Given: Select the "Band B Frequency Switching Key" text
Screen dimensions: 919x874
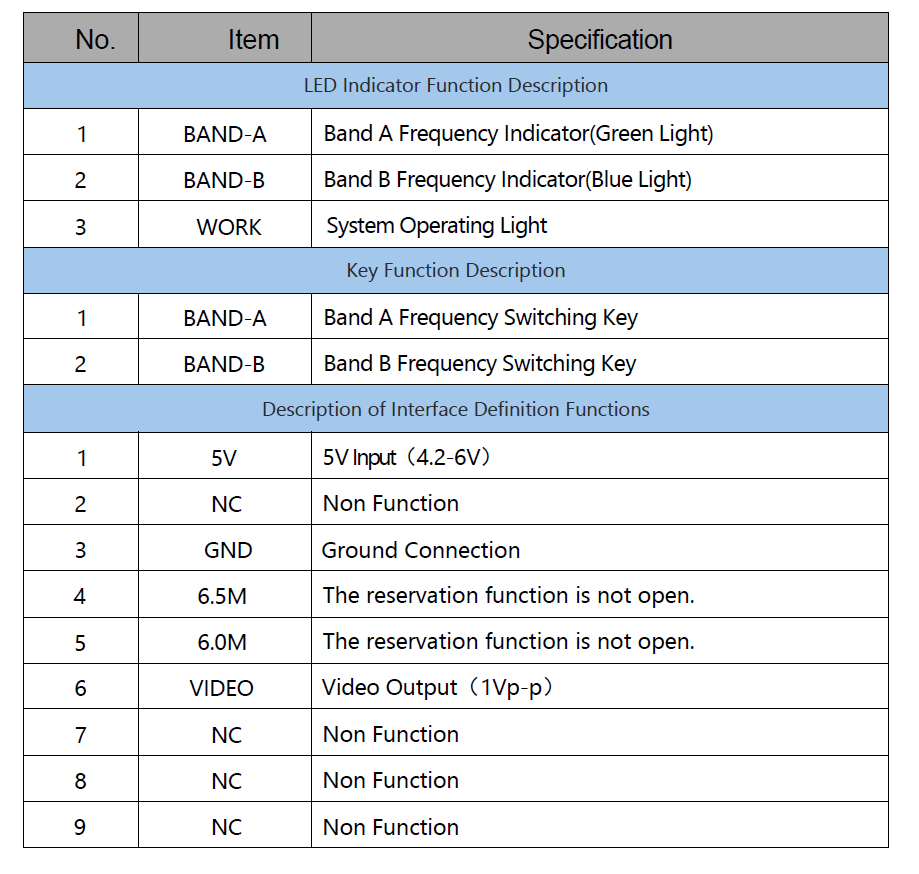Looking at the screenshot, I should pos(479,364).
